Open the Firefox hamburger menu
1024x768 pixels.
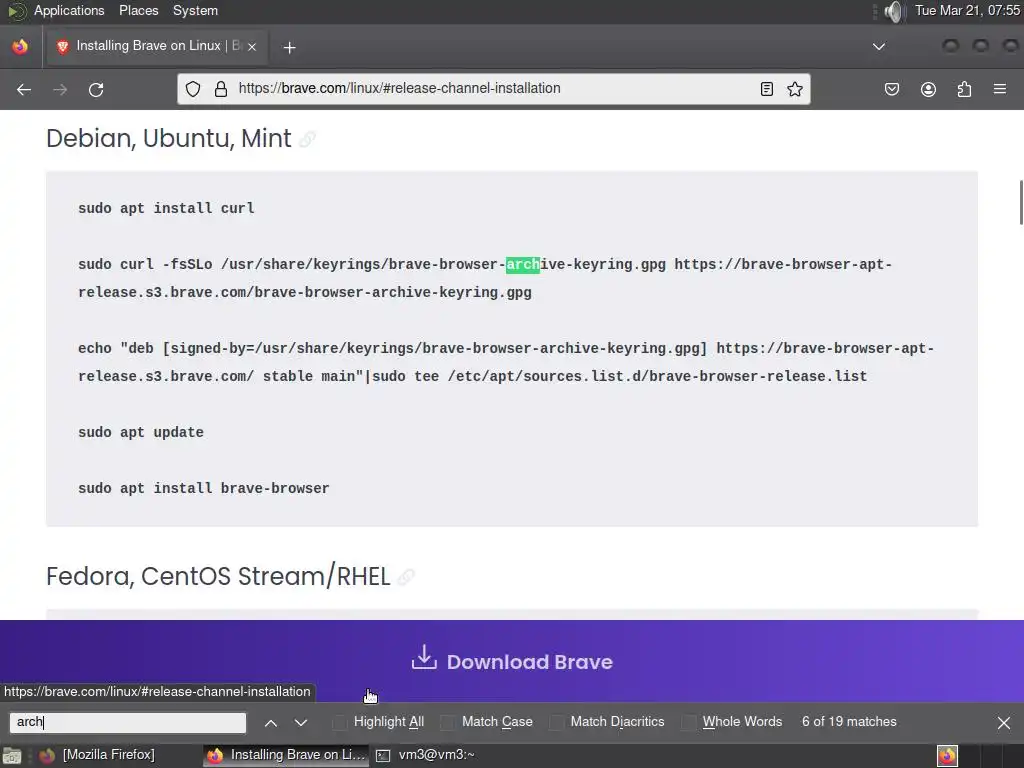point(1000,89)
